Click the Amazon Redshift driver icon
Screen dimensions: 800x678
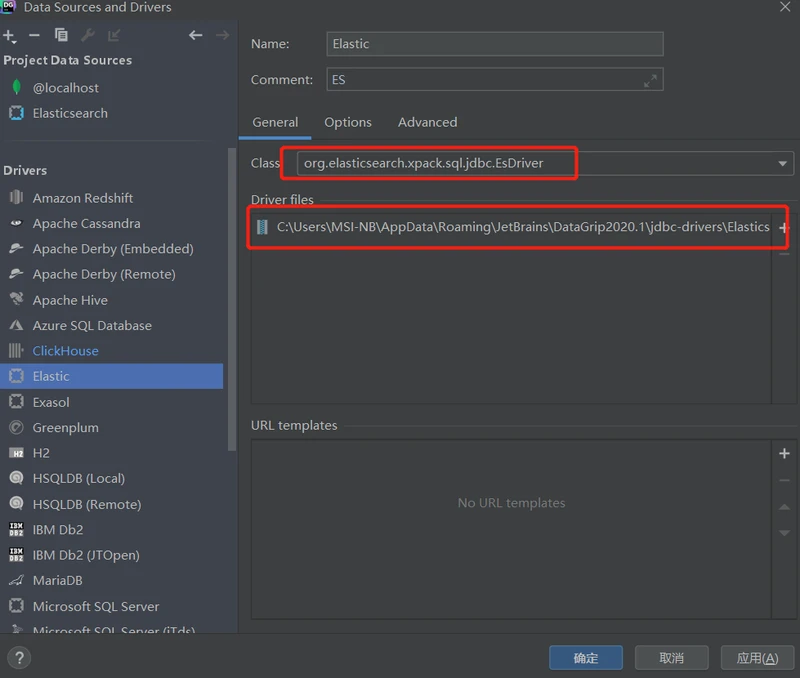16,197
